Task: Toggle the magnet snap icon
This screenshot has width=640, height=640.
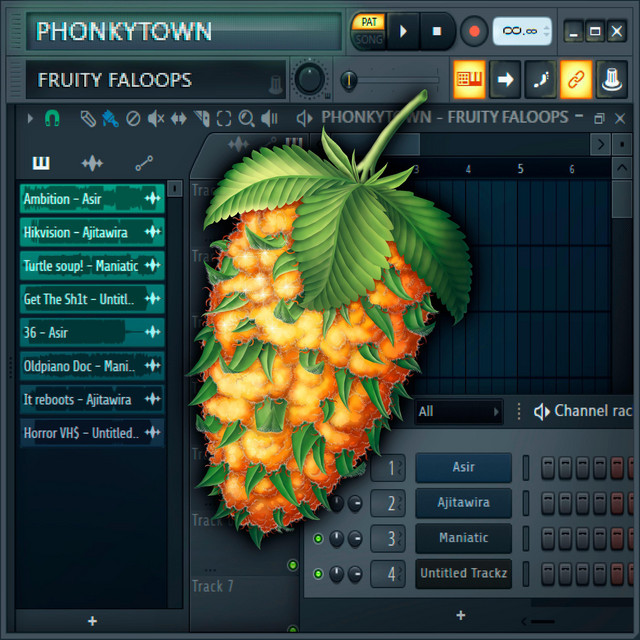Action: tap(53, 119)
